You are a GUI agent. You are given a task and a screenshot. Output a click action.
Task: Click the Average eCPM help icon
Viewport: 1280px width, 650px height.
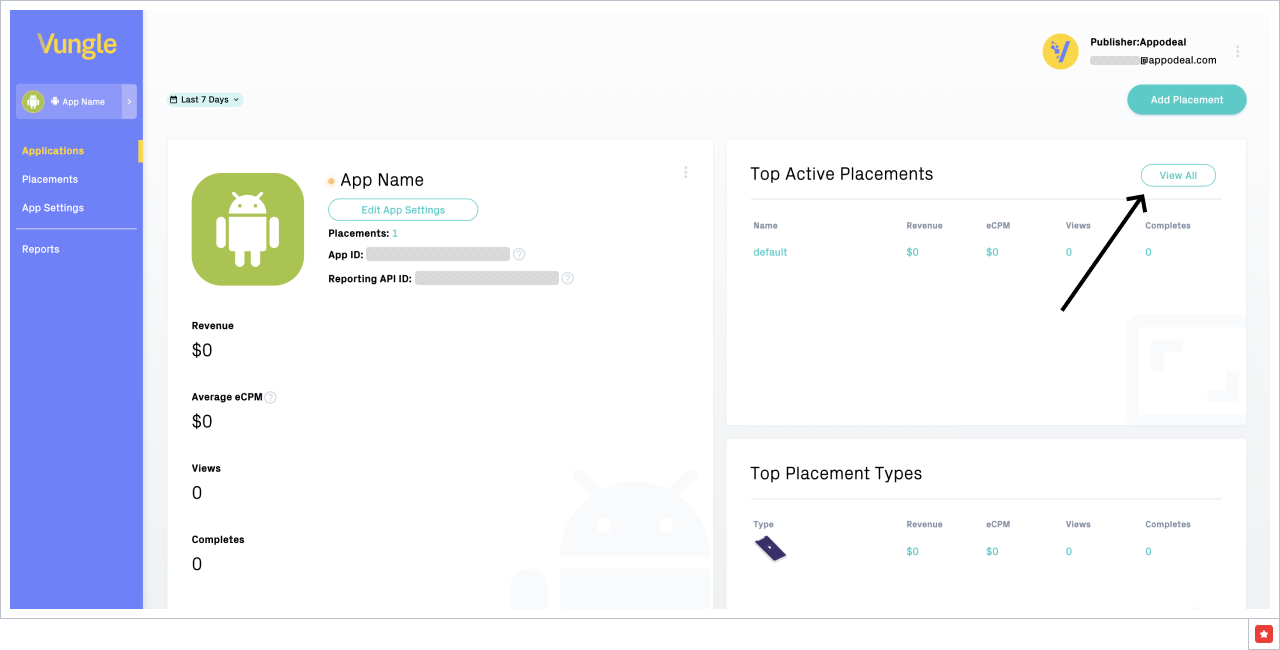[270, 397]
